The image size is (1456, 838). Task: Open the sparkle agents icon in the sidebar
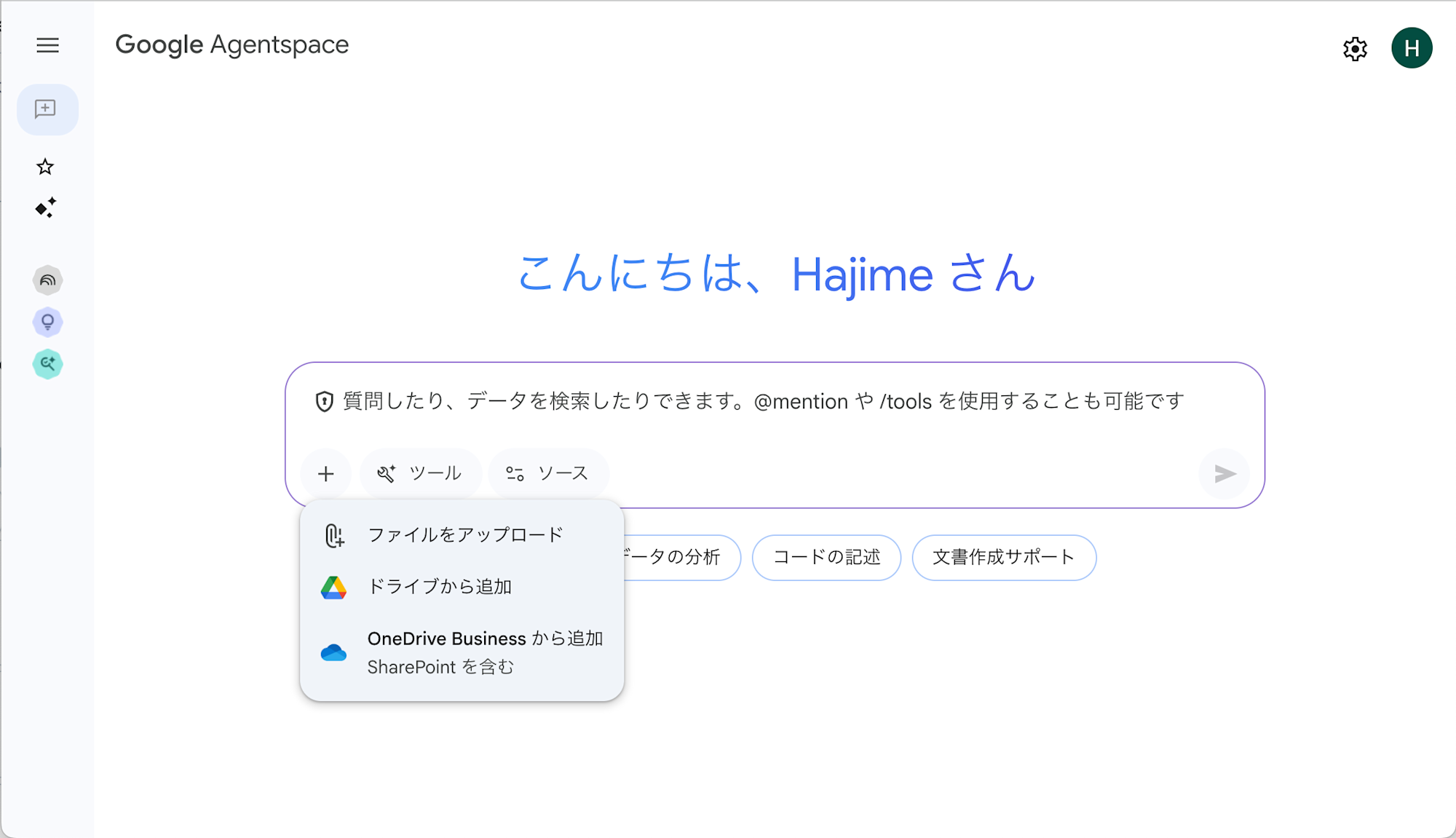coord(45,208)
